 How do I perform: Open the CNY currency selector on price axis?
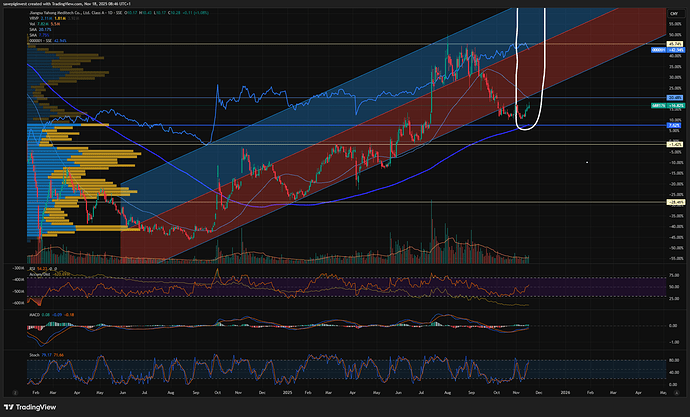pos(673,10)
